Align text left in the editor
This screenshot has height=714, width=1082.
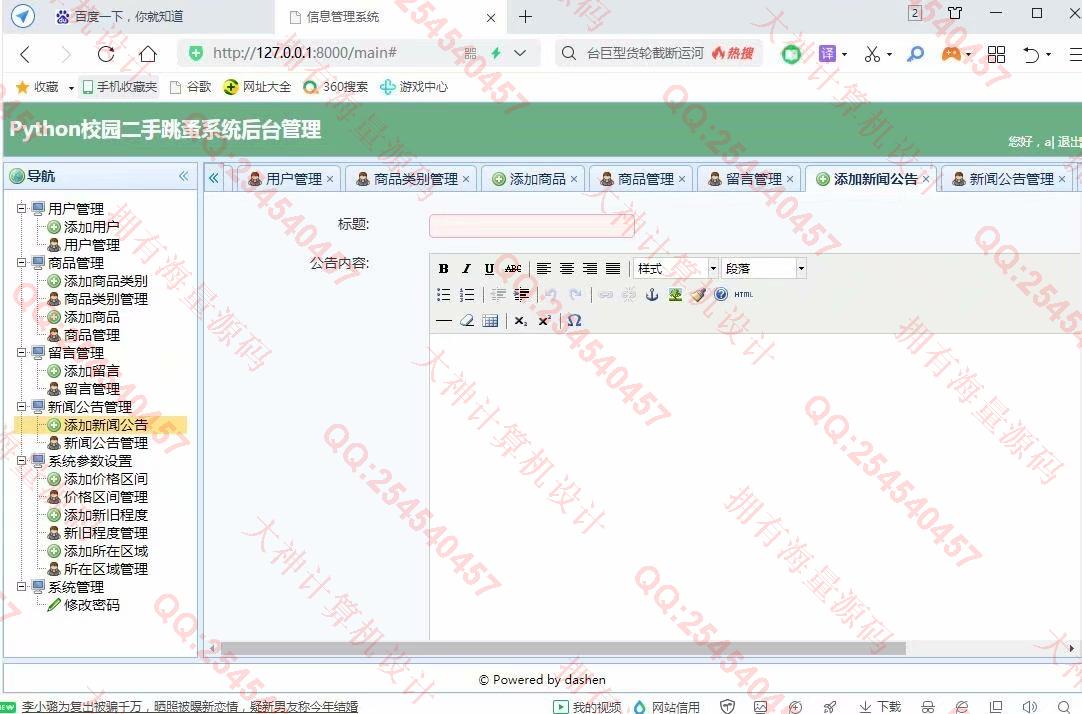point(544,268)
